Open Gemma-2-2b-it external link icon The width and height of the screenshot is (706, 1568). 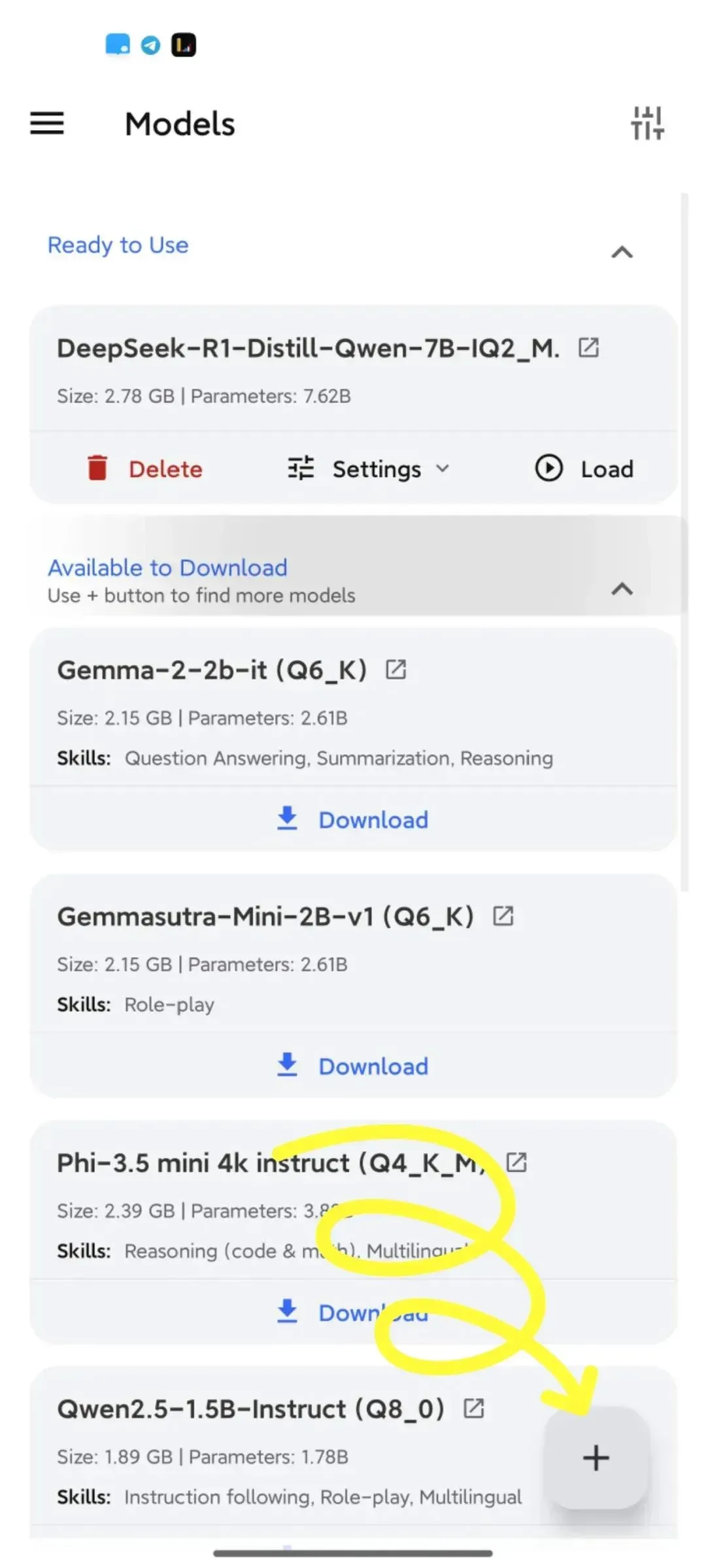[395, 670]
